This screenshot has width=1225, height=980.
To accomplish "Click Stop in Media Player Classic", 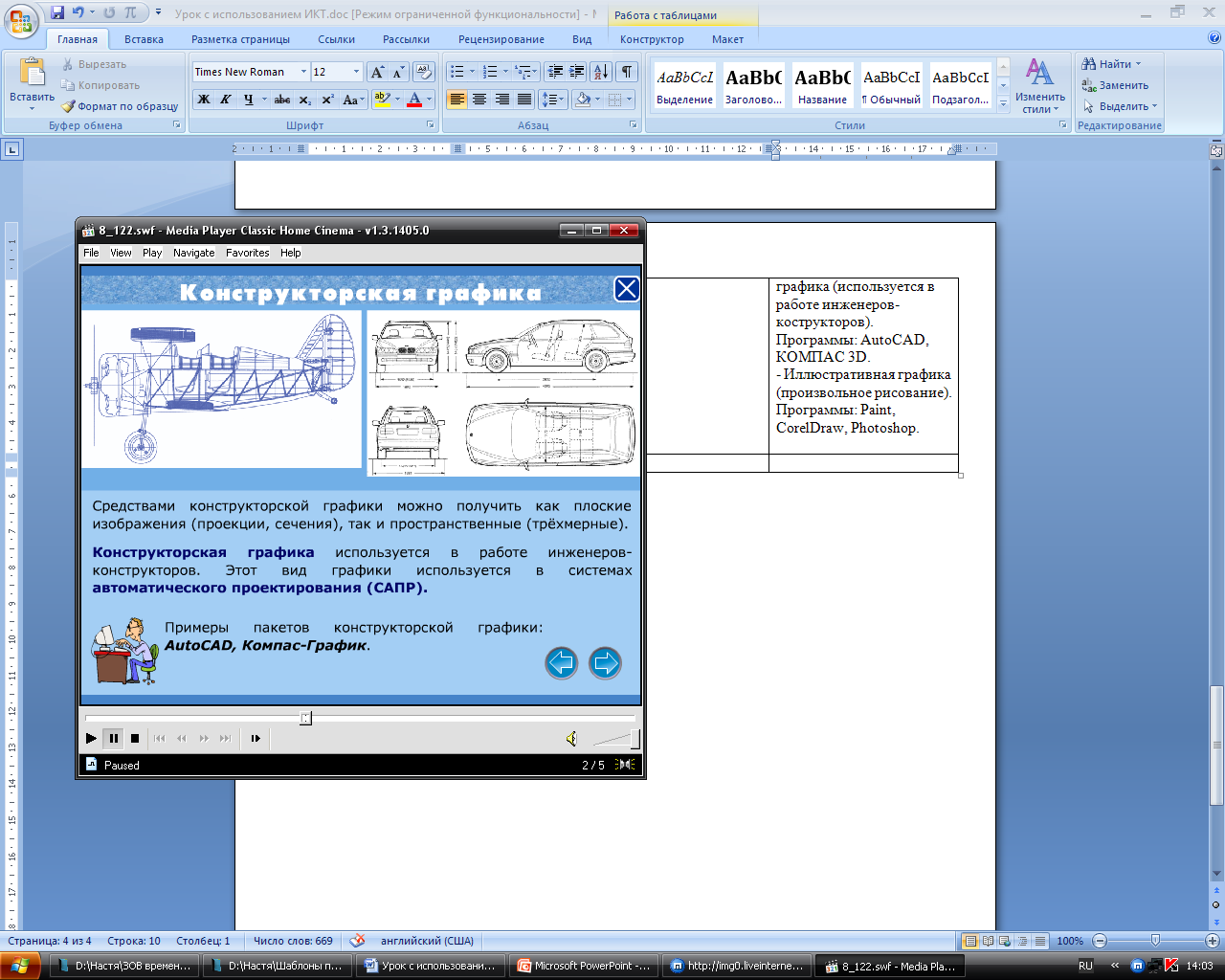I will click(x=135, y=738).
